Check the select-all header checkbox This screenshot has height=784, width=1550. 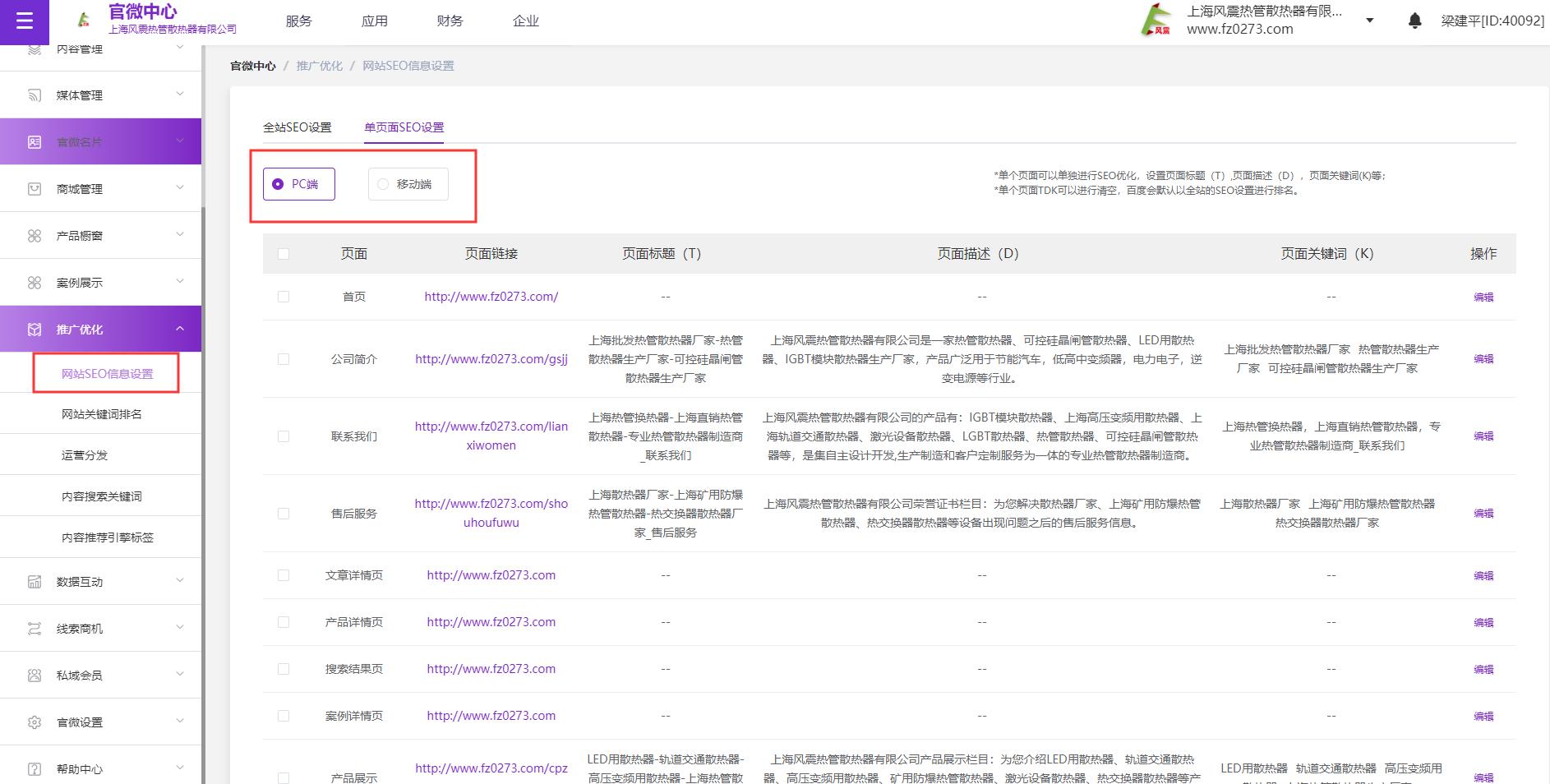pos(284,254)
